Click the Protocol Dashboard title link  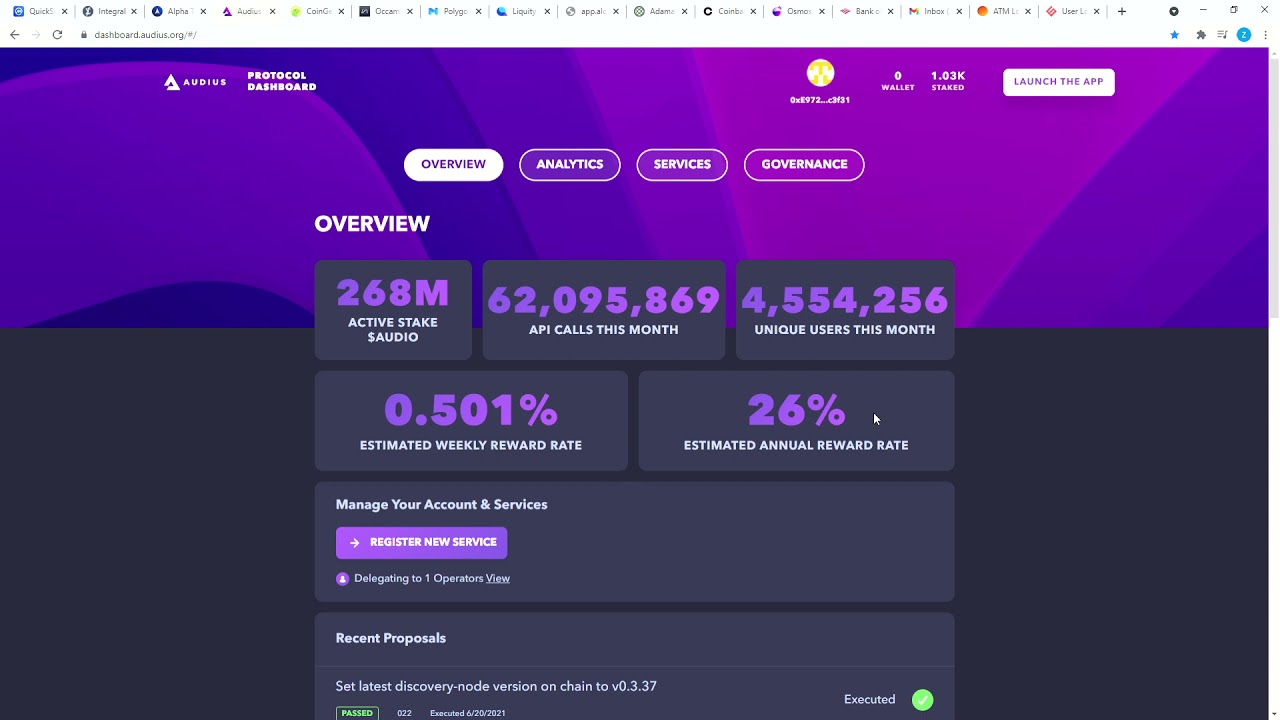pyautogui.click(x=282, y=82)
